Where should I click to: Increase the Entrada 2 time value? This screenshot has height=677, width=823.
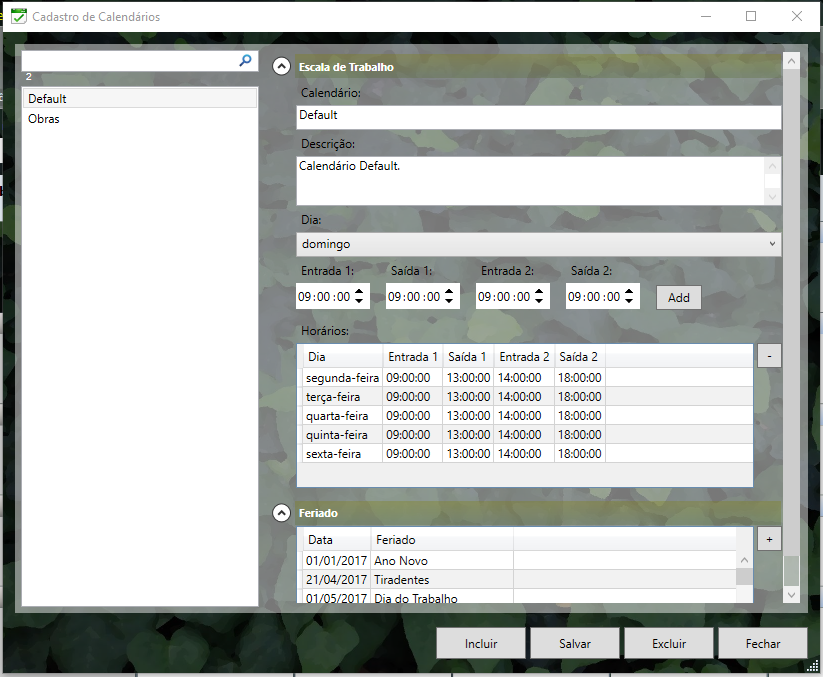[x=540, y=291]
